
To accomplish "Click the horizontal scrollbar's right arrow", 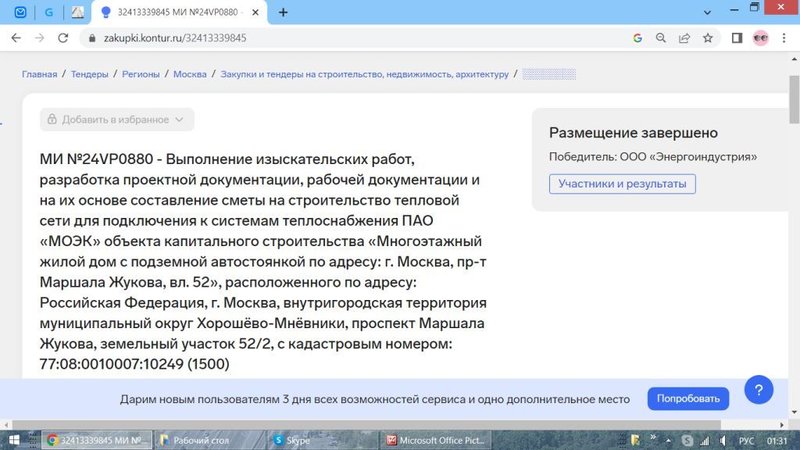I will click(782, 424).
